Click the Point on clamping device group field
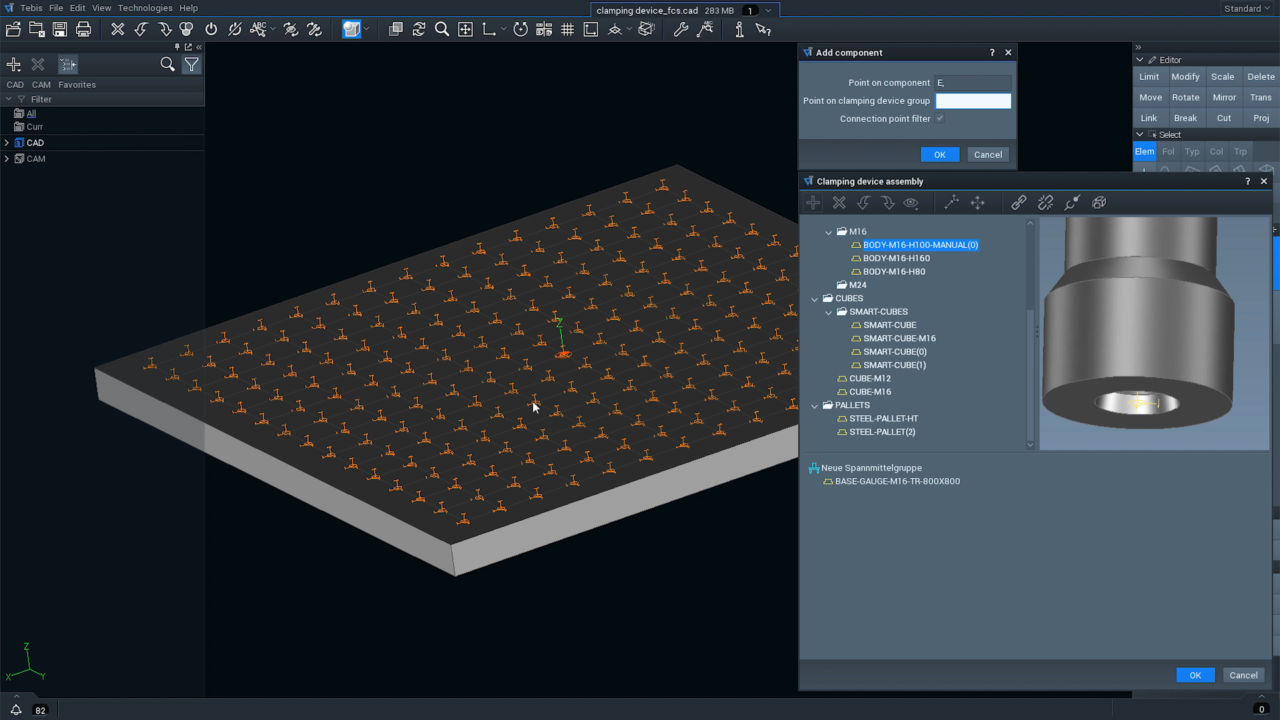 click(x=973, y=101)
